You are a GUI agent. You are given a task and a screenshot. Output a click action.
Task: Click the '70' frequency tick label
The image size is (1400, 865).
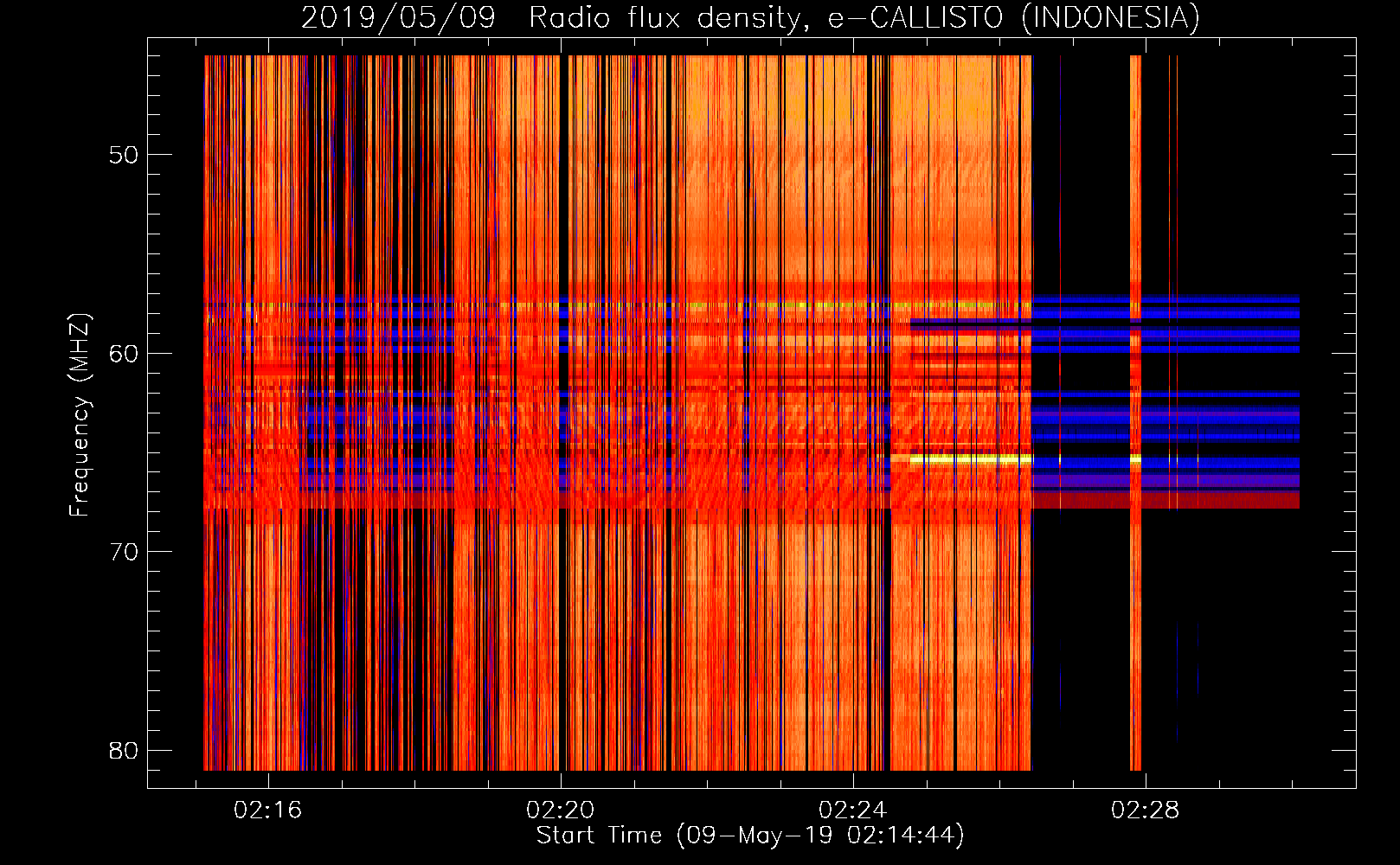[x=124, y=552]
